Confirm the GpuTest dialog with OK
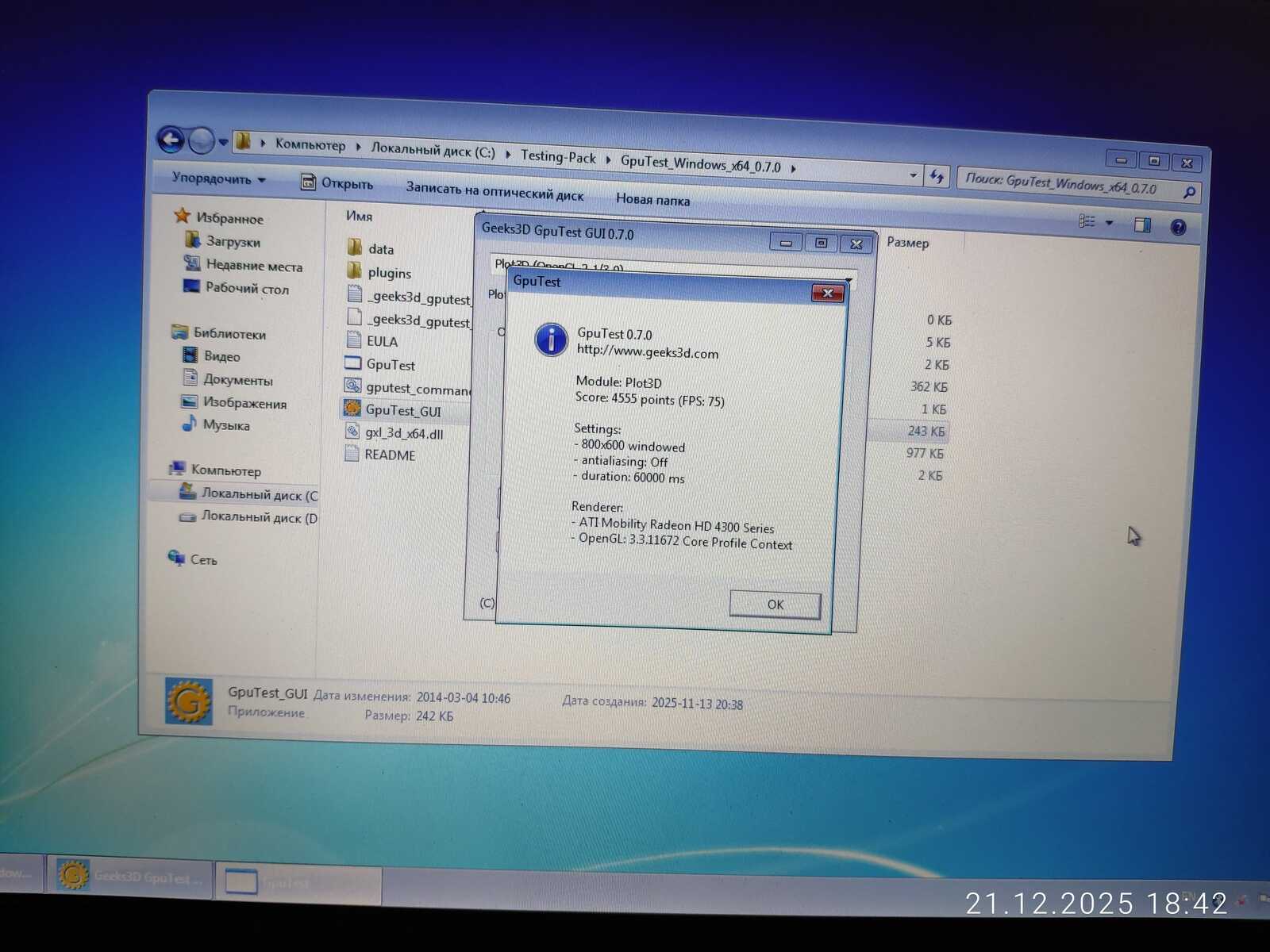The width and height of the screenshot is (1270, 952). (775, 605)
